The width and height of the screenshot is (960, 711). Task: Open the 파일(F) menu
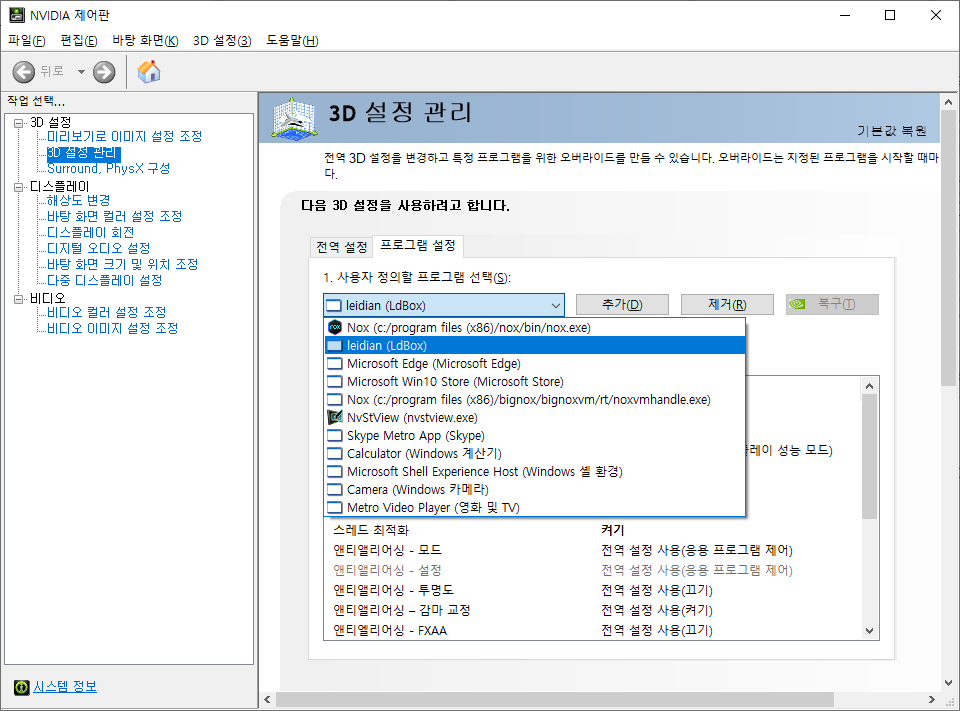point(27,40)
